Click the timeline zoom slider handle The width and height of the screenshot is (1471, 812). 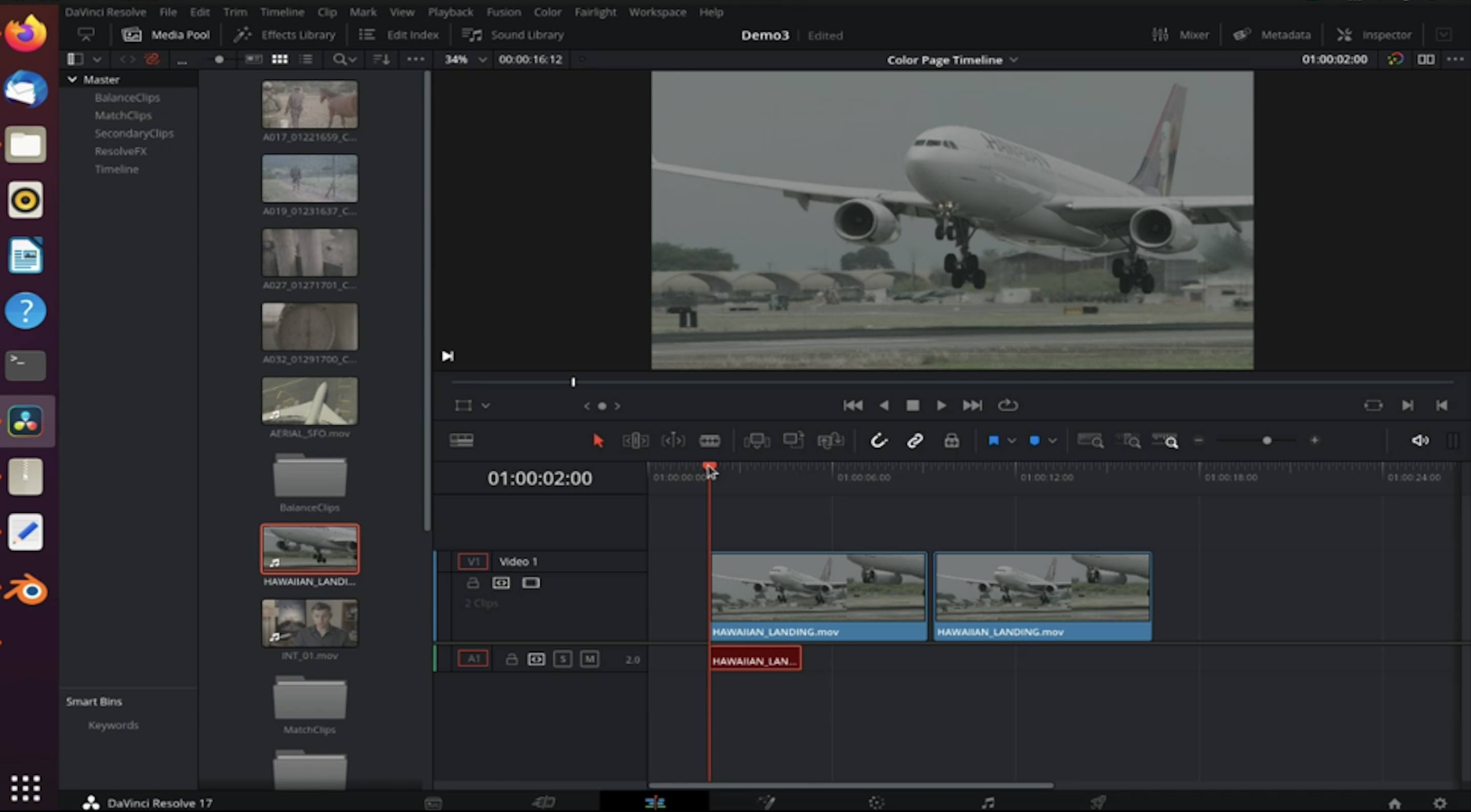click(x=1267, y=440)
